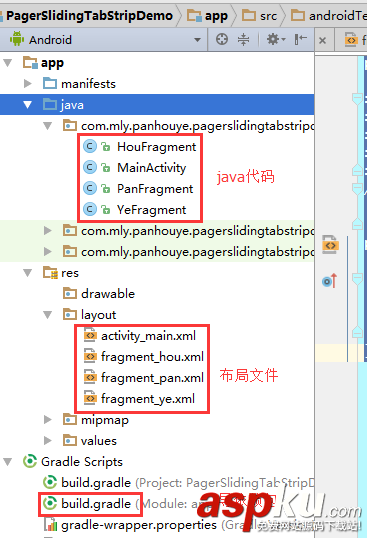367x538 pixels.
Task: Expand the second com.mly.panhouye package
Action: (x=48, y=231)
